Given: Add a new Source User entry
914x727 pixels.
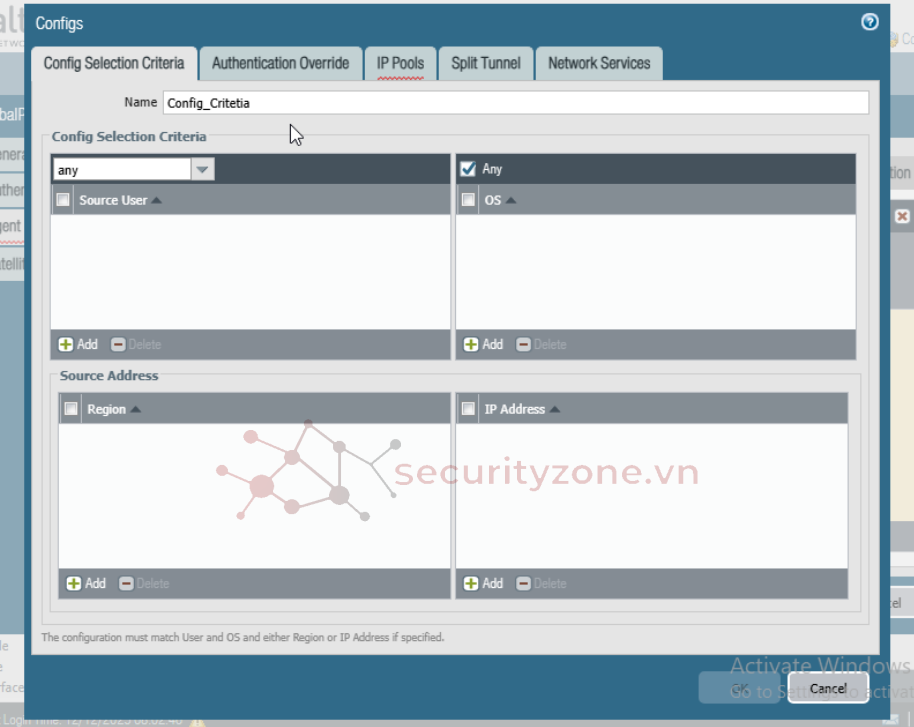Looking at the screenshot, I should (x=78, y=344).
